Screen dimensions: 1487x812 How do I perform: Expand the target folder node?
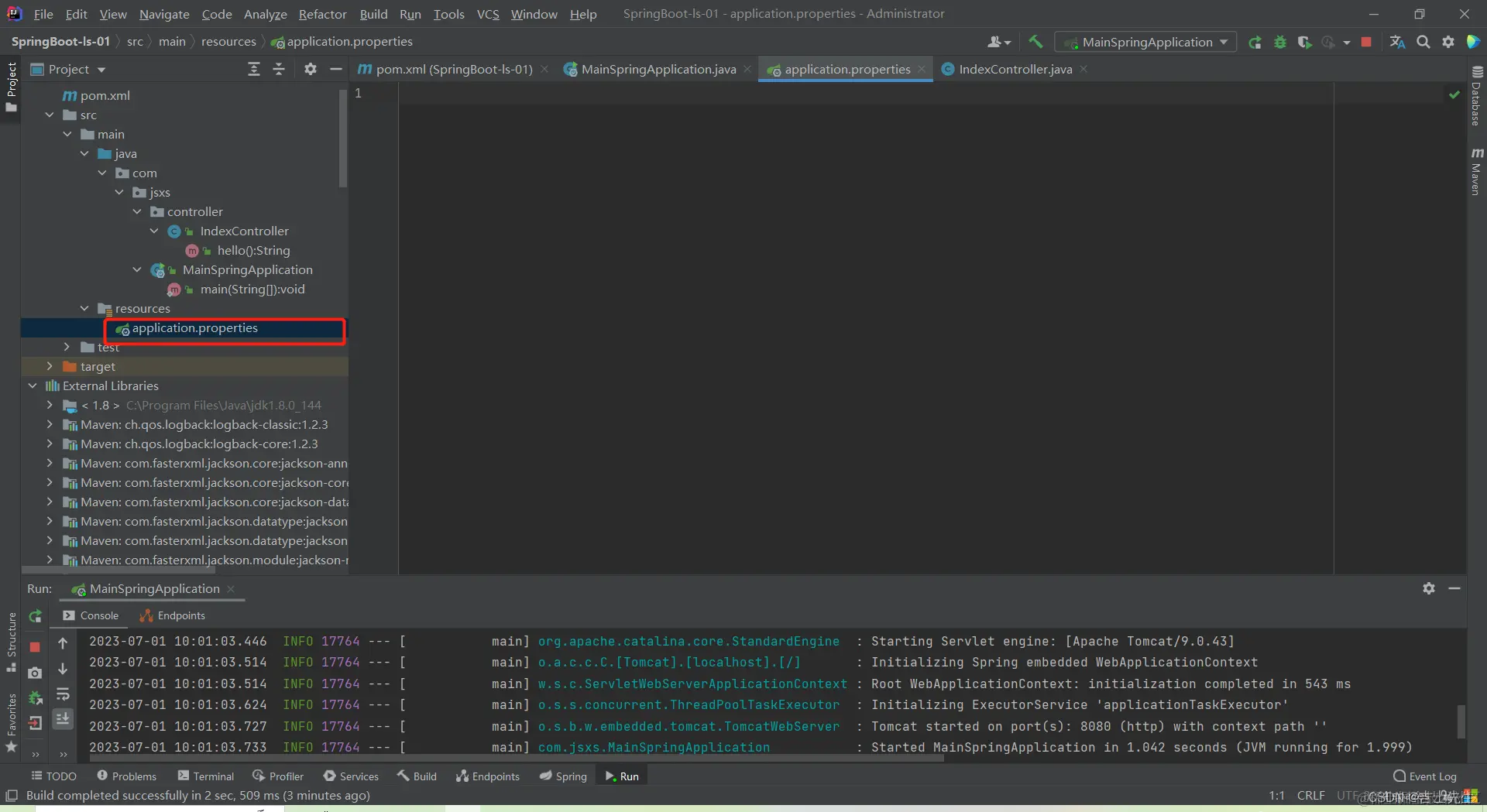point(50,367)
